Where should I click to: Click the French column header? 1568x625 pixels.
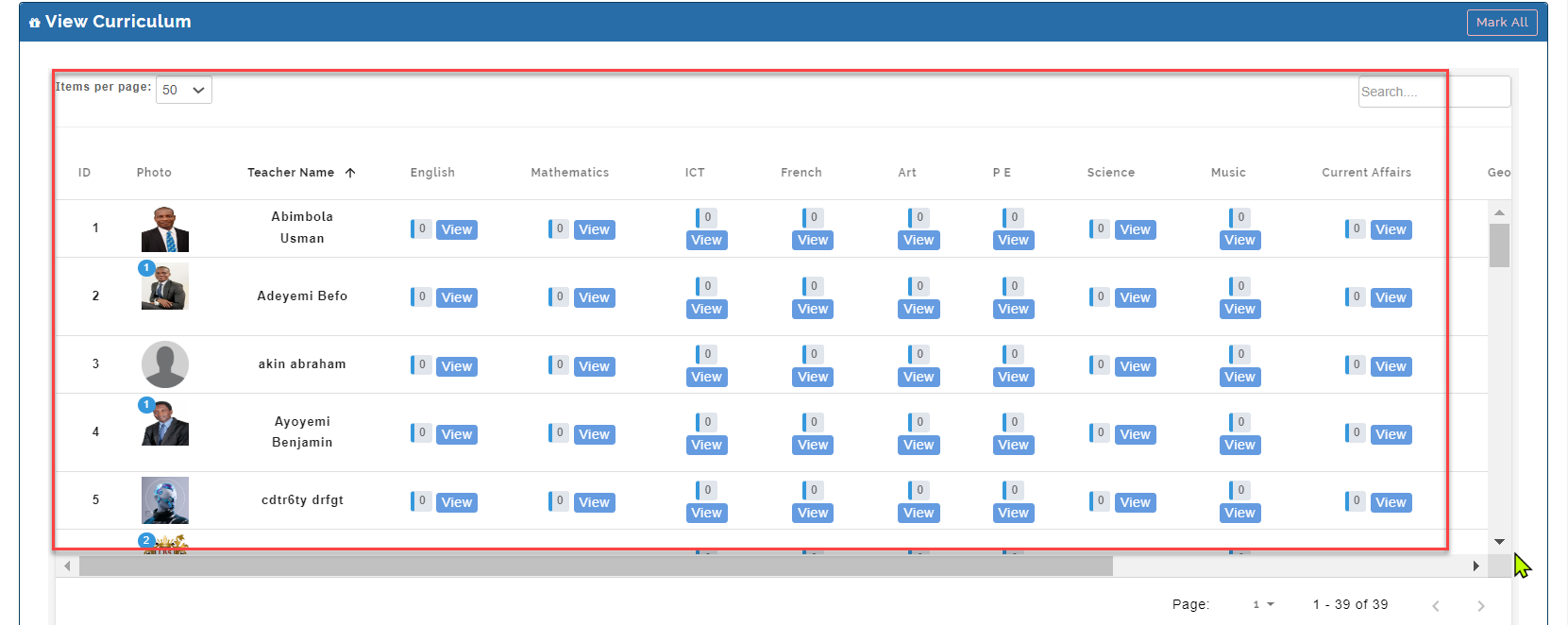(x=801, y=173)
